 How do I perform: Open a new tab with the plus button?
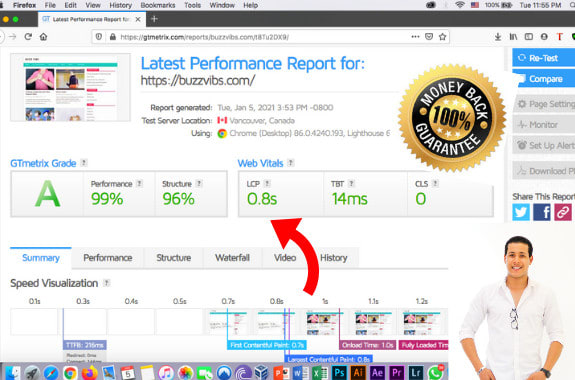tap(154, 19)
